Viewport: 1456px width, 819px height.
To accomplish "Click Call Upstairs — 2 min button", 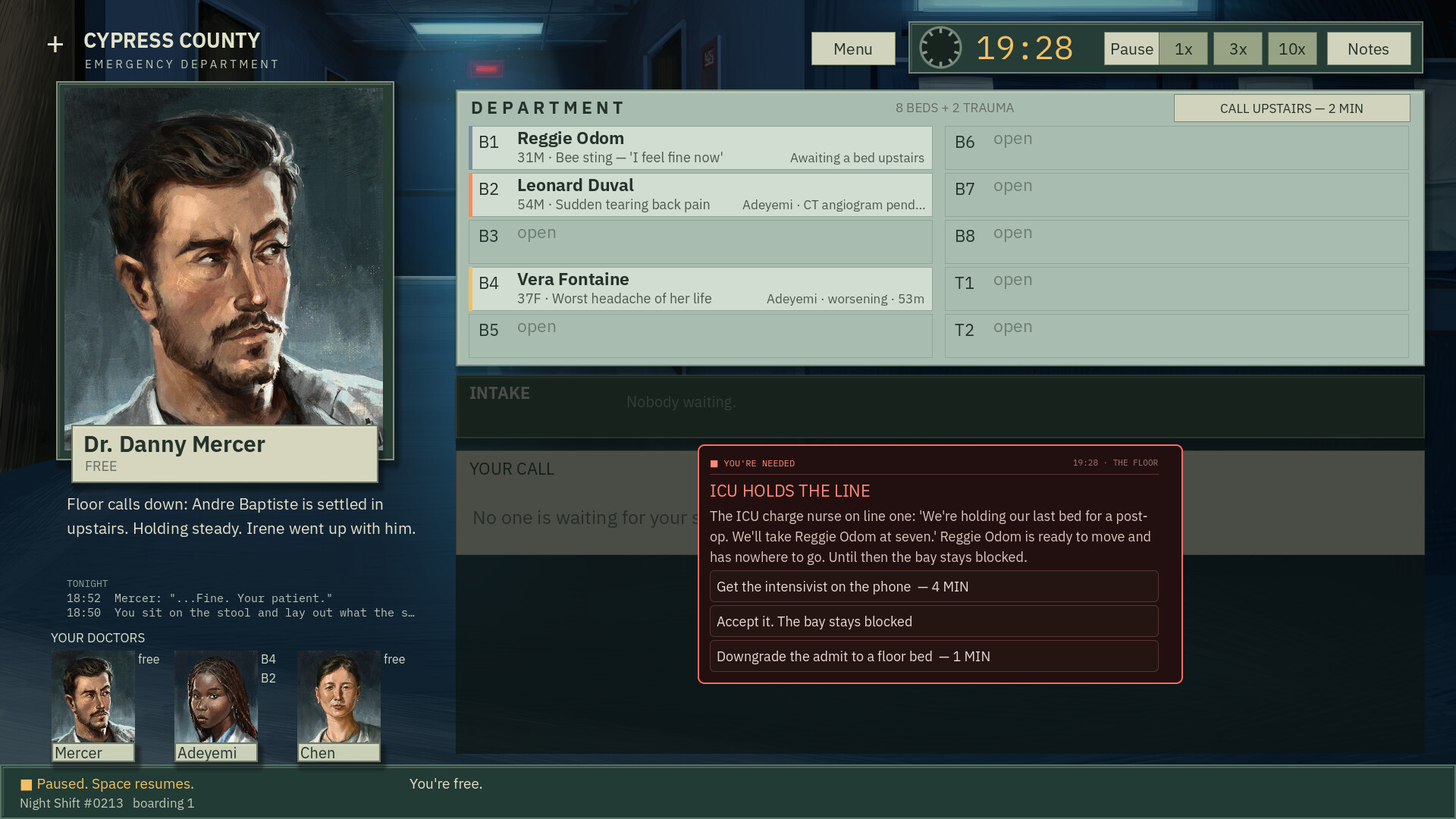I will pos(1291,108).
